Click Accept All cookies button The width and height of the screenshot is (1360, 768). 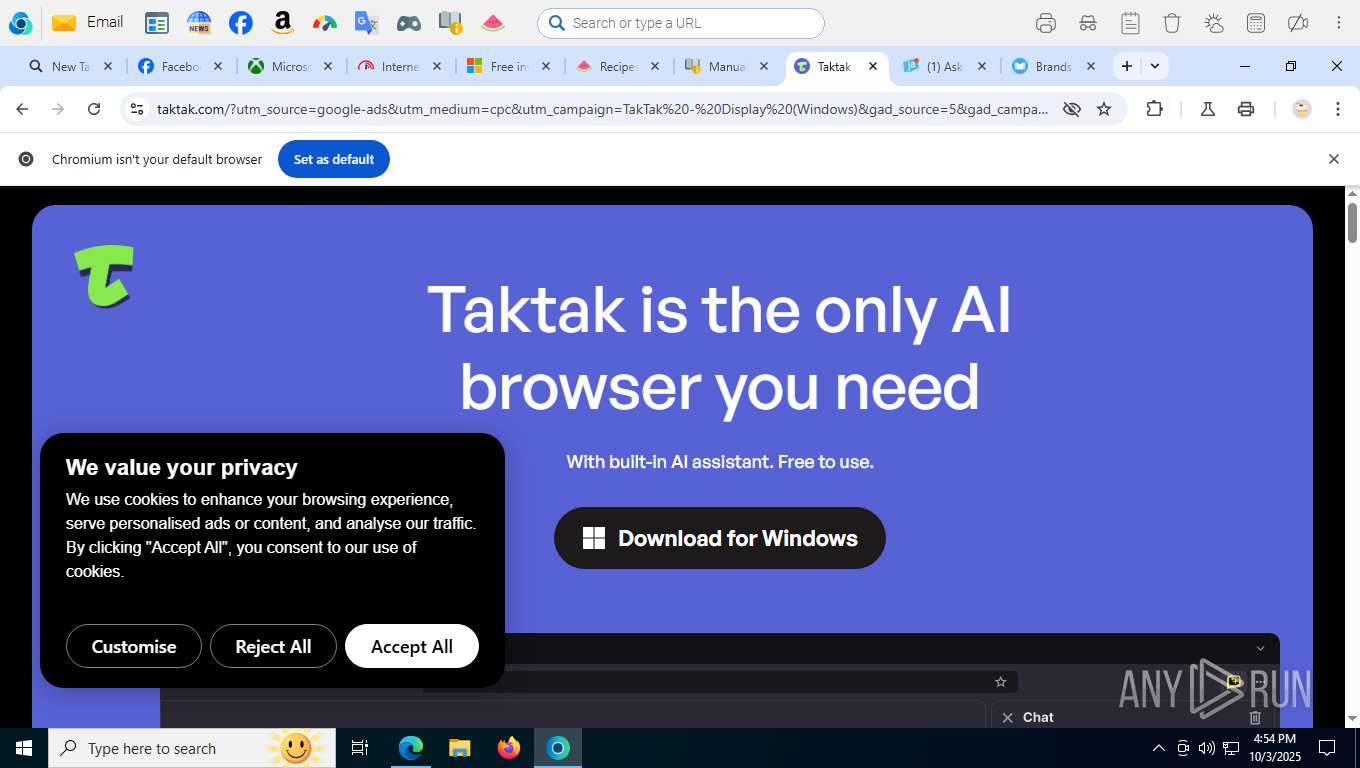(412, 646)
